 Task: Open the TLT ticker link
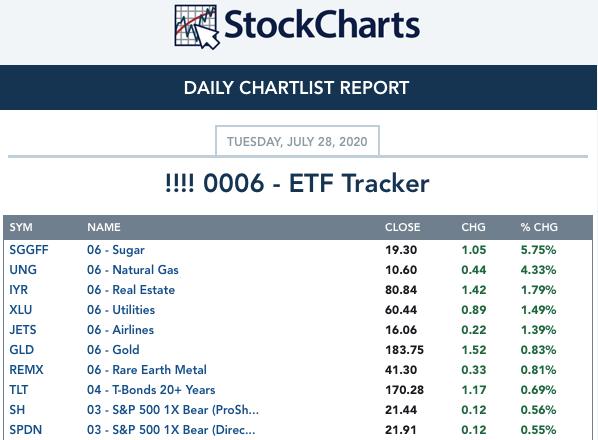tap(19, 390)
